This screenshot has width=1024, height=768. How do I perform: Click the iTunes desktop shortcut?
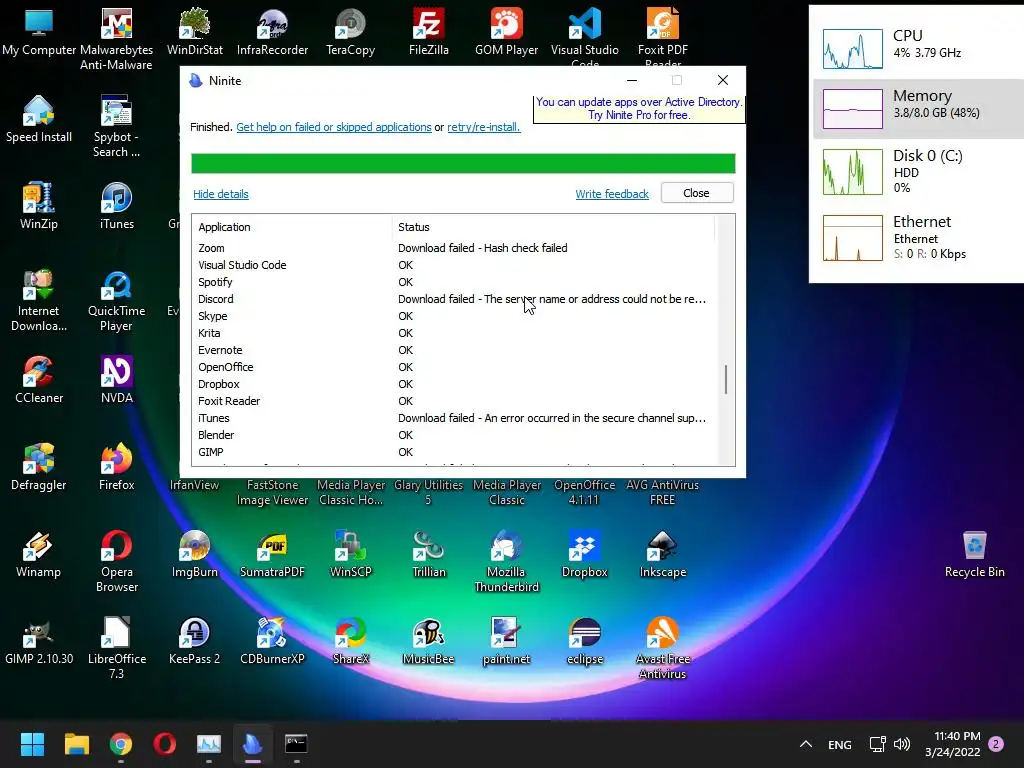[x=116, y=206]
